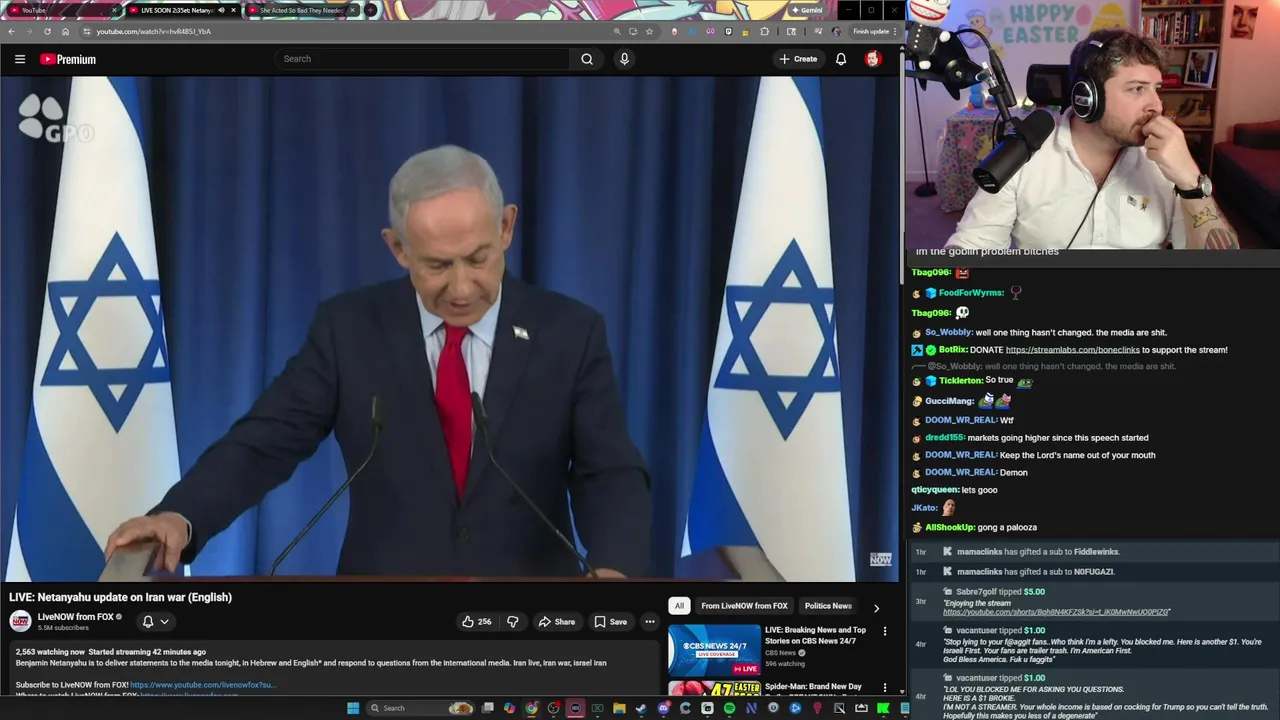
Task: Open options for Spider-Man video
Action: 884,688
